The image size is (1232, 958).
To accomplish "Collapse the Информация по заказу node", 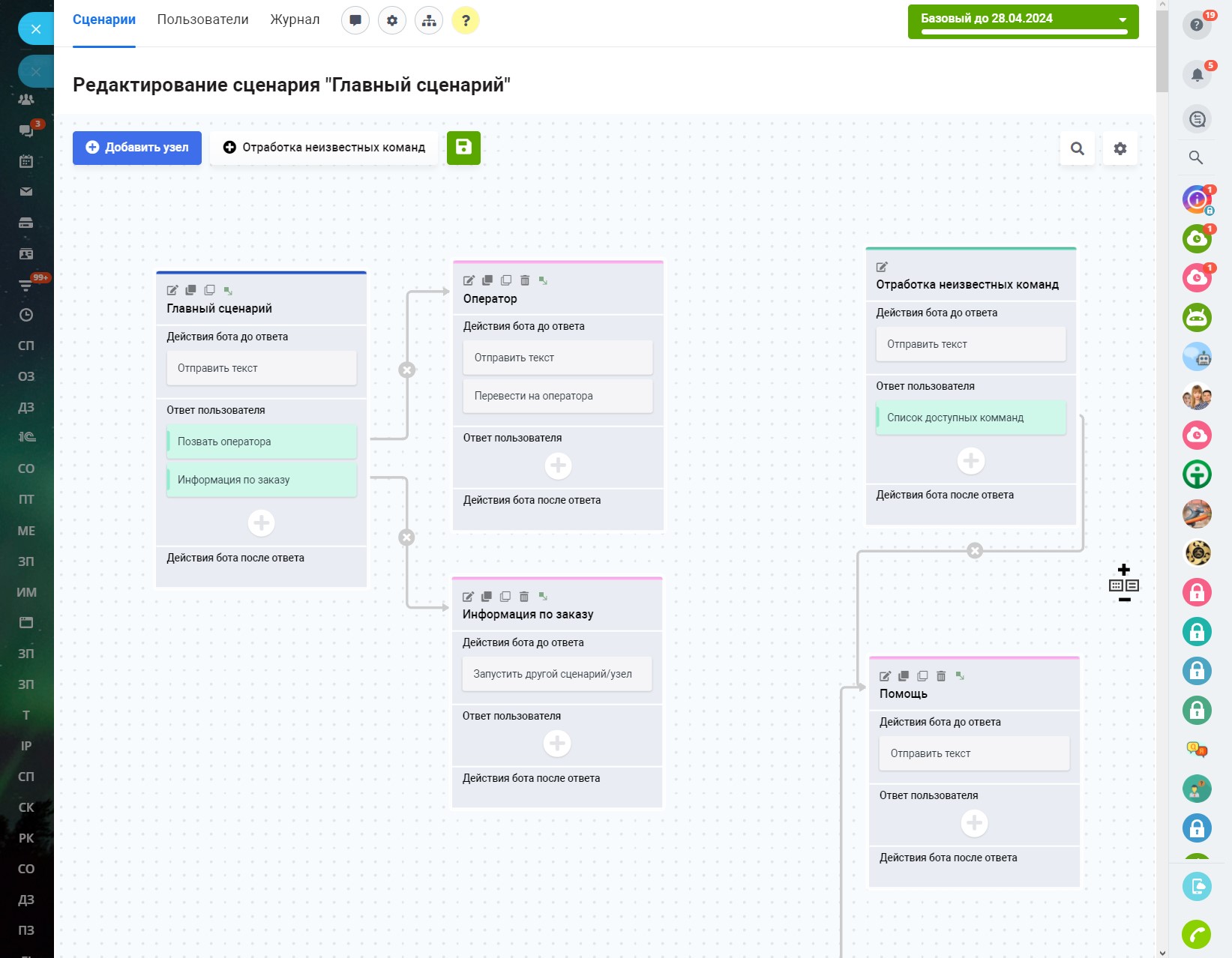I will tap(543, 597).
